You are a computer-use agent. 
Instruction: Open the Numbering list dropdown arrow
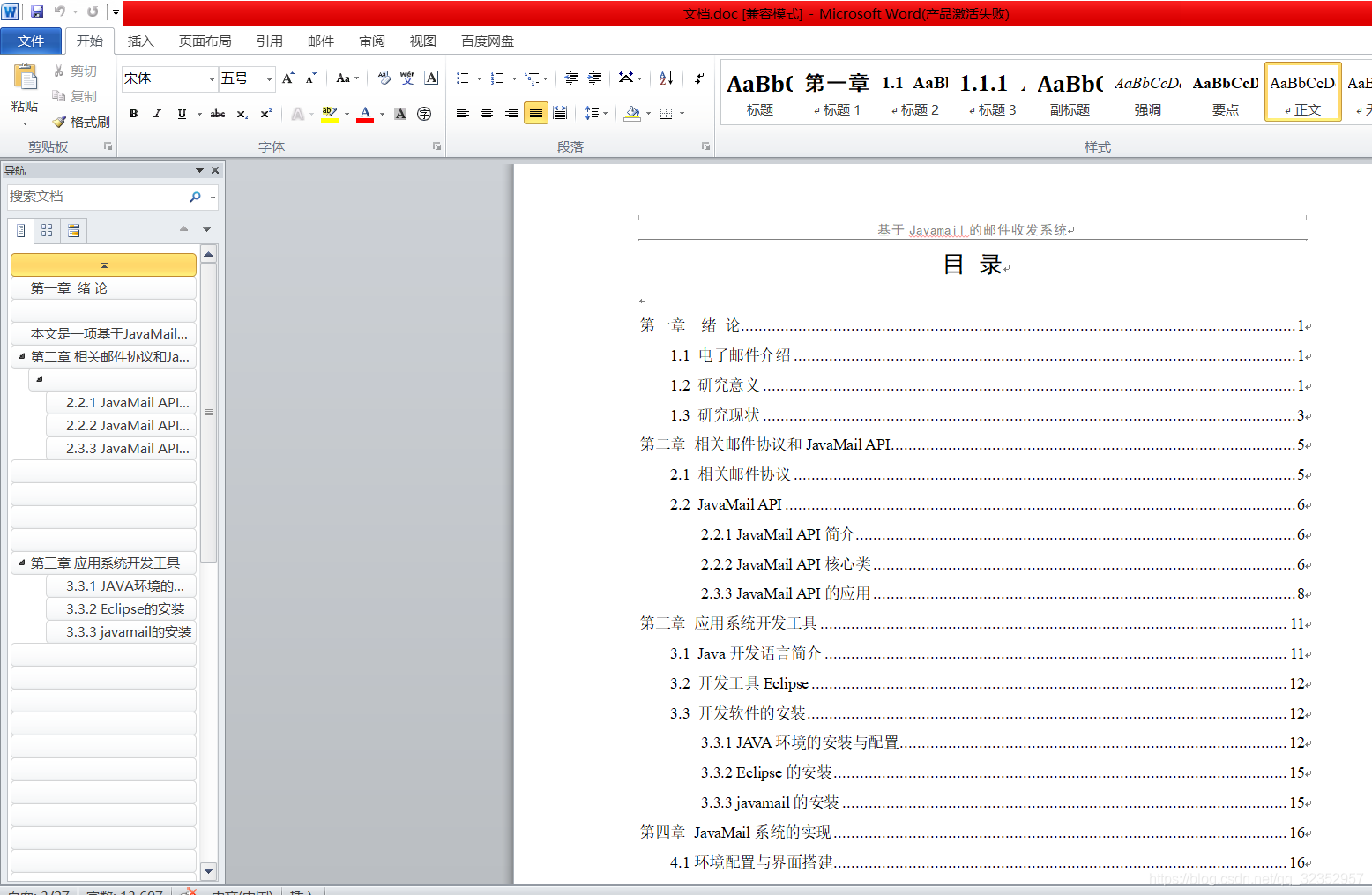pyautogui.click(x=514, y=78)
